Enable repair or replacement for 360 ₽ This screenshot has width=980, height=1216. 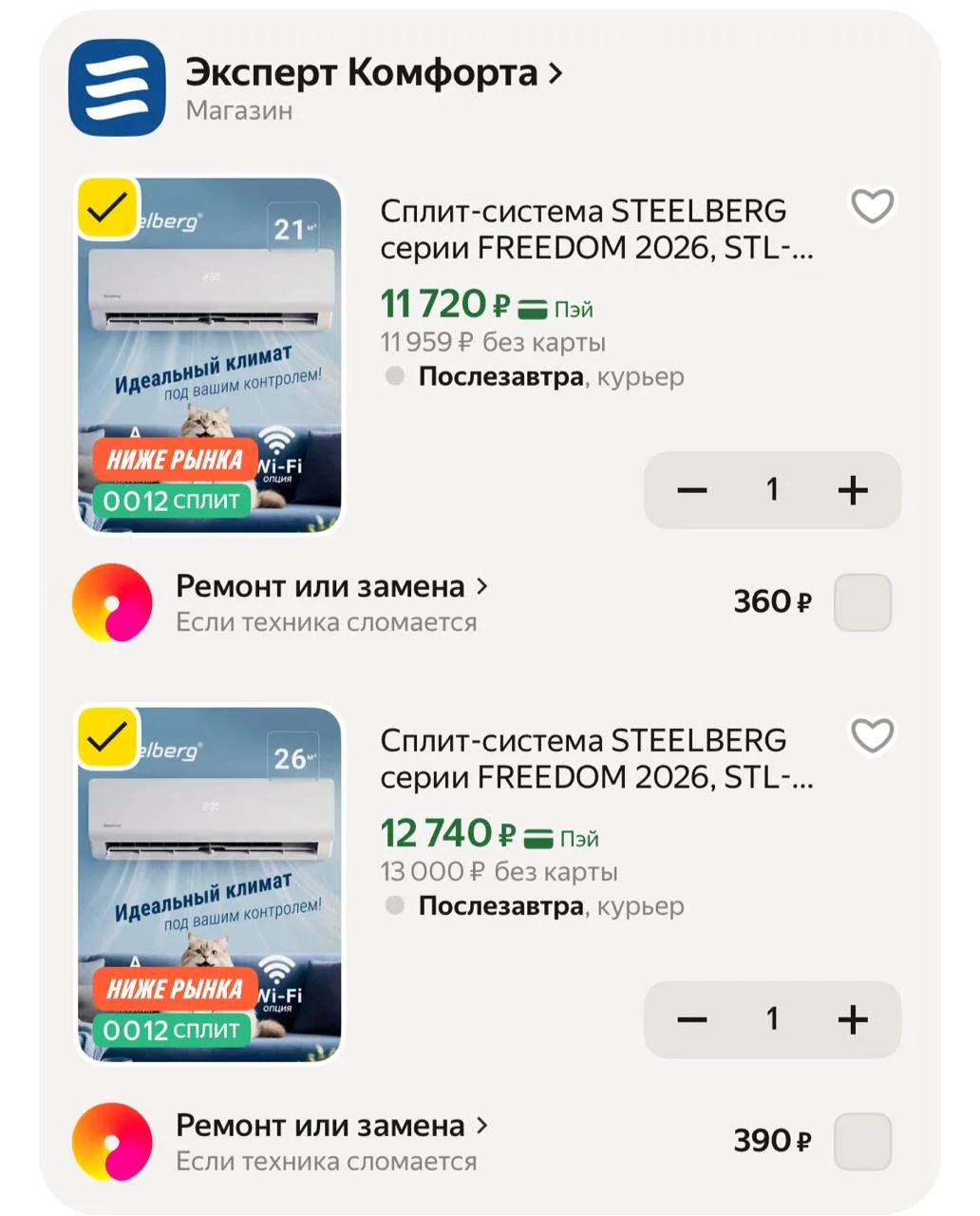tap(862, 602)
